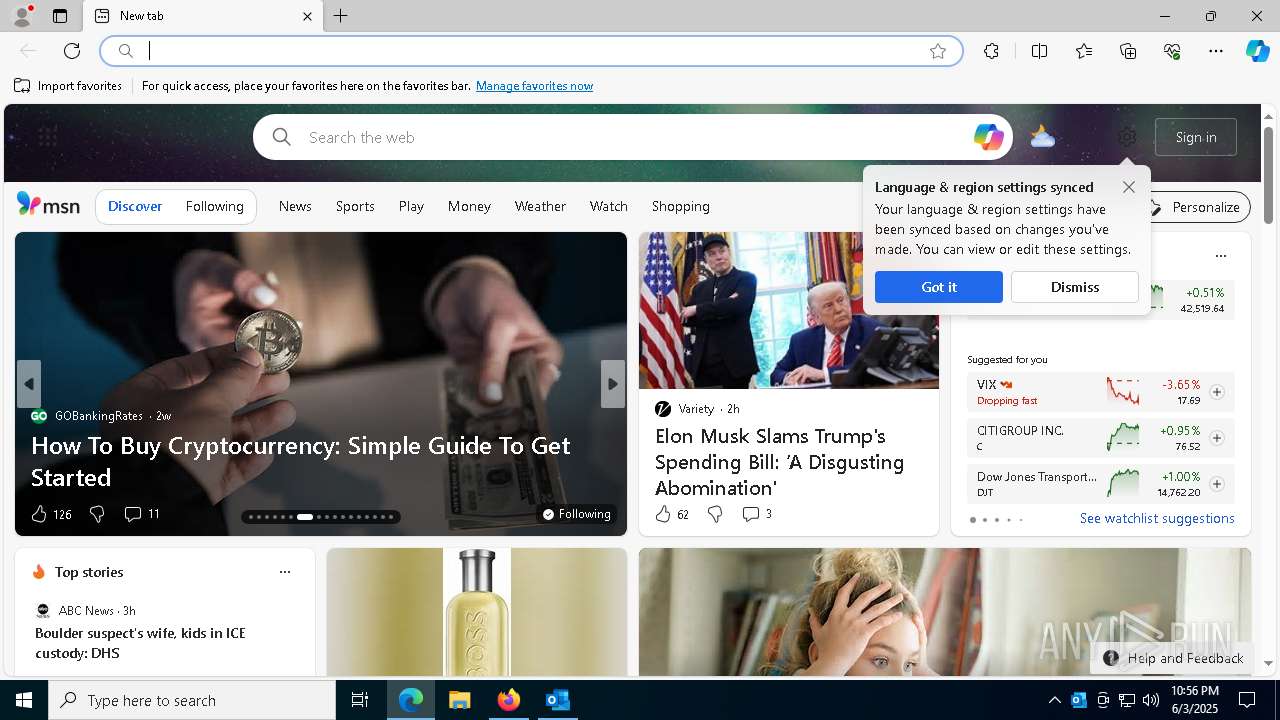Open the Watch section
The image size is (1280, 720).
tap(608, 206)
